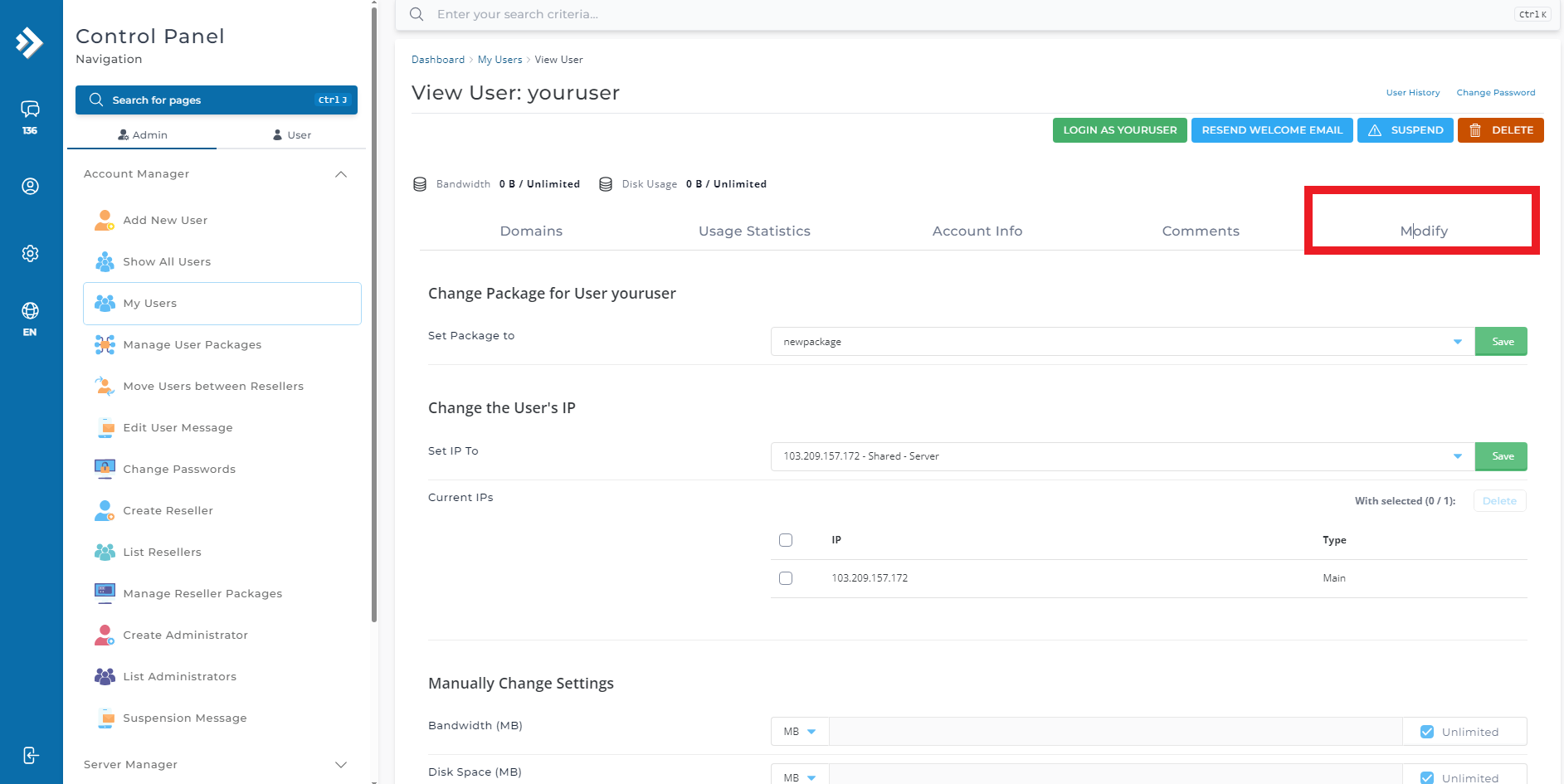Open Create Administrator menu item

pyautogui.click(x=222, y=635)
